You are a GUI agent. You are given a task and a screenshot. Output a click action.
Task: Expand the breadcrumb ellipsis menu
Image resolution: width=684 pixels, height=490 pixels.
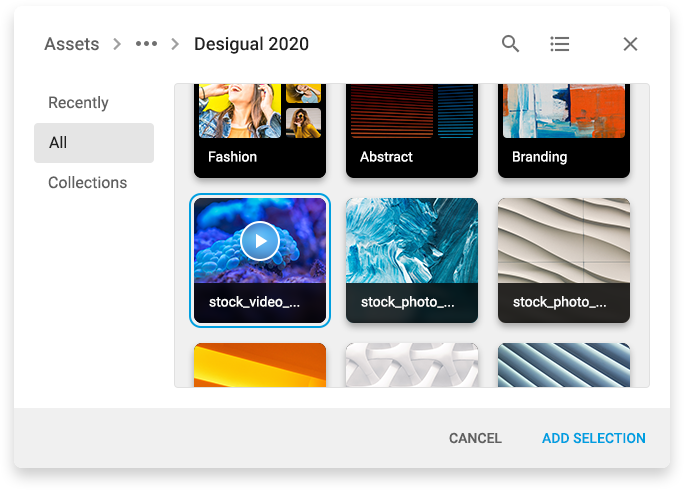146,44
